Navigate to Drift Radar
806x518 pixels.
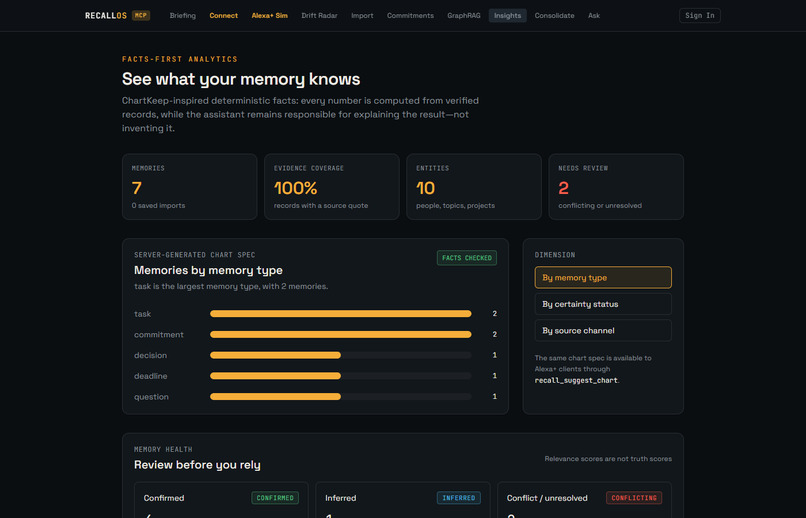coord(319,15)
